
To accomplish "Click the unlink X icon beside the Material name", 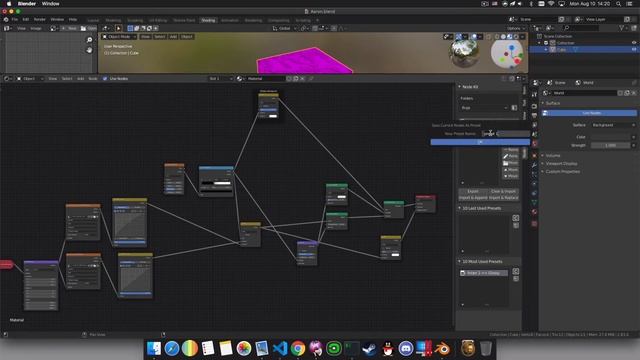I will [302, 78].
